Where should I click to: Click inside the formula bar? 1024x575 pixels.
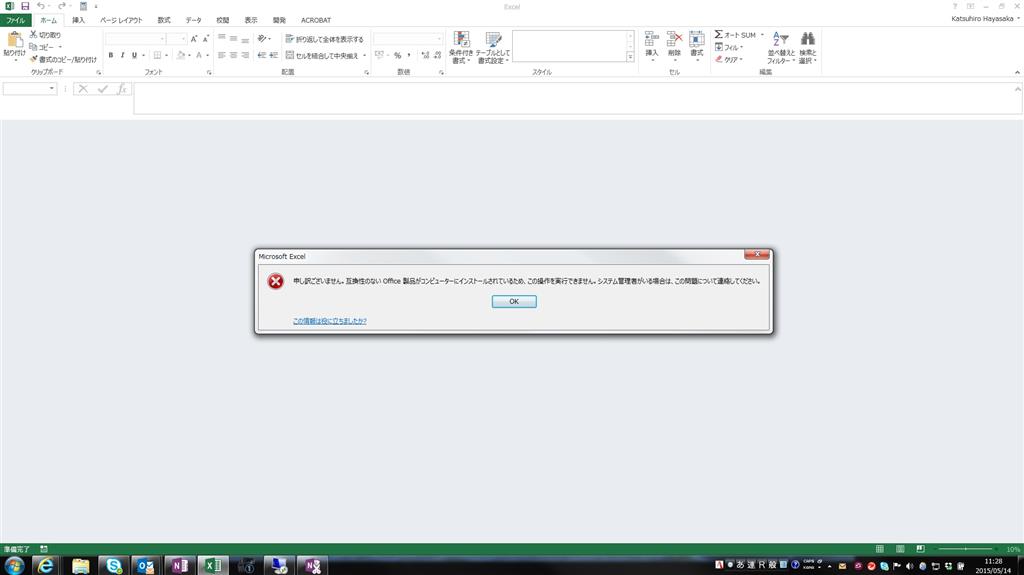coord(575,98)
